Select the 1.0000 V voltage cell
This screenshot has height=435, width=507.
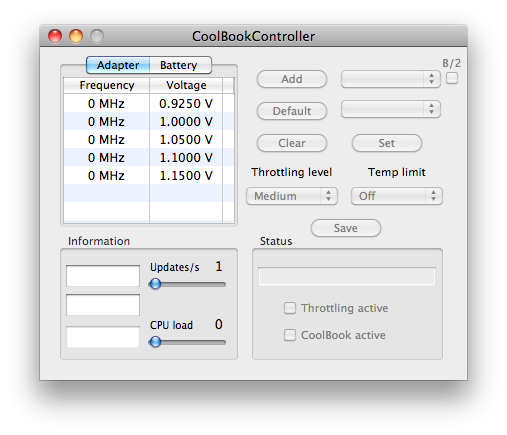point(186,122)
